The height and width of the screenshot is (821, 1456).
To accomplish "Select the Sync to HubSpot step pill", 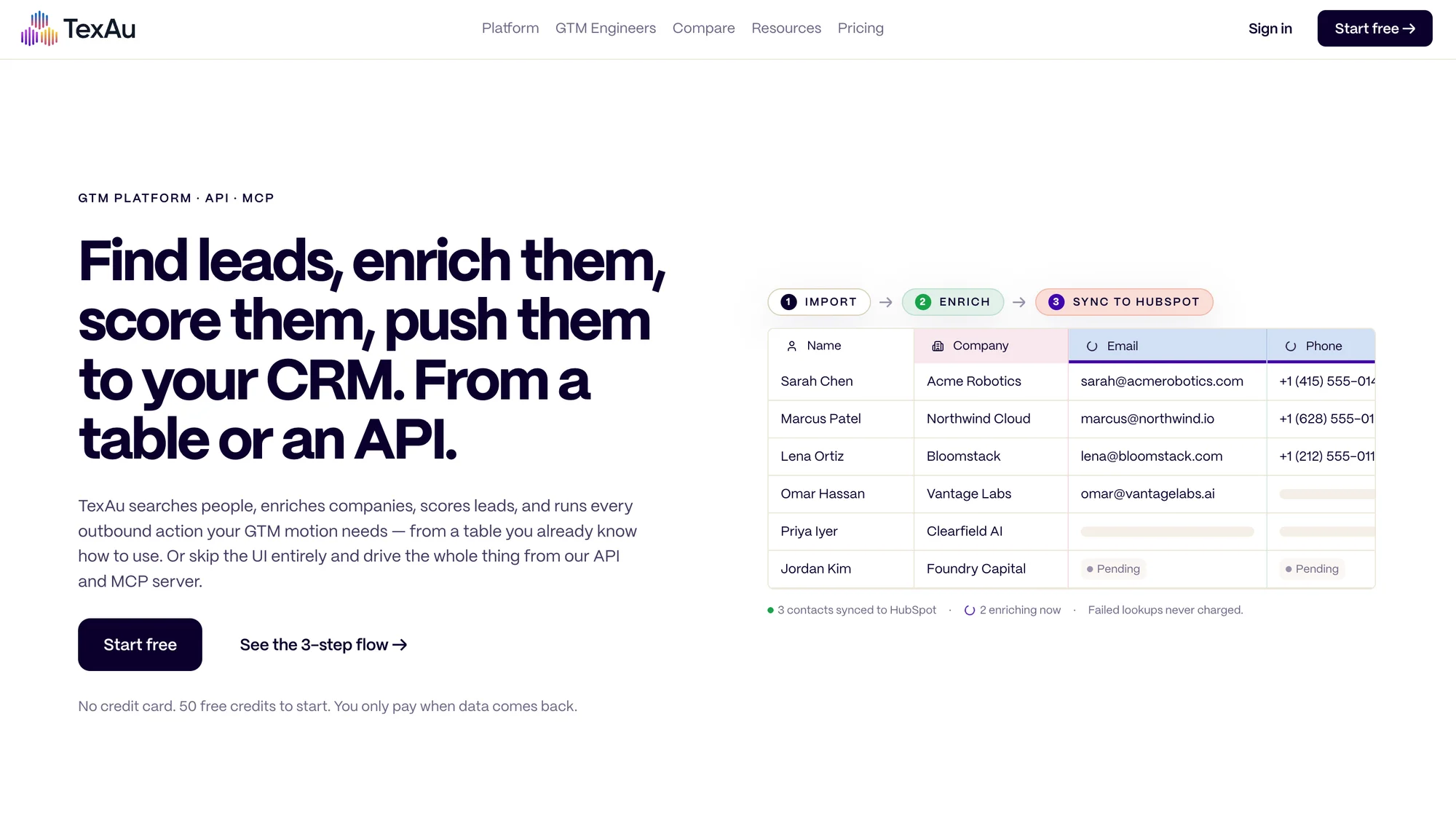I will pyautogui.click(x=1124, y=302).
